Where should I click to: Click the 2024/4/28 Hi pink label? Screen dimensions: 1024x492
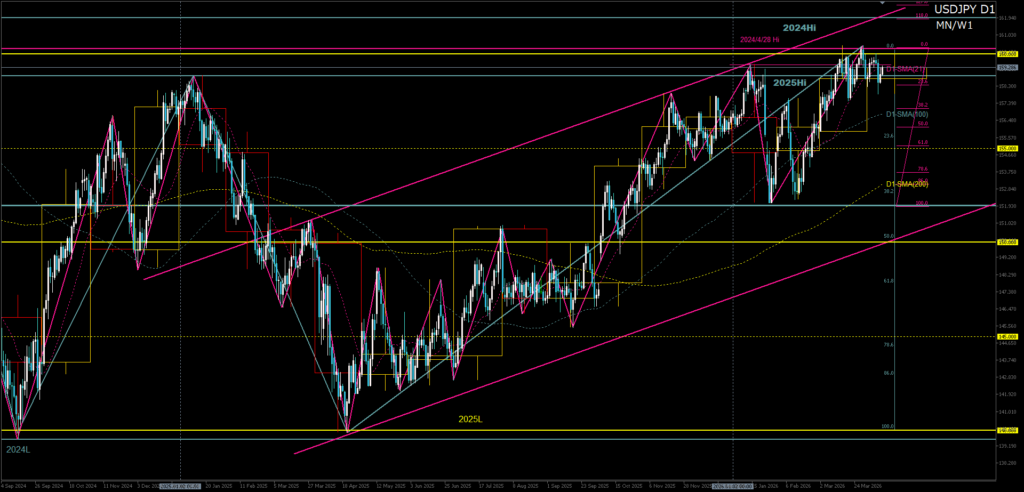762,40
